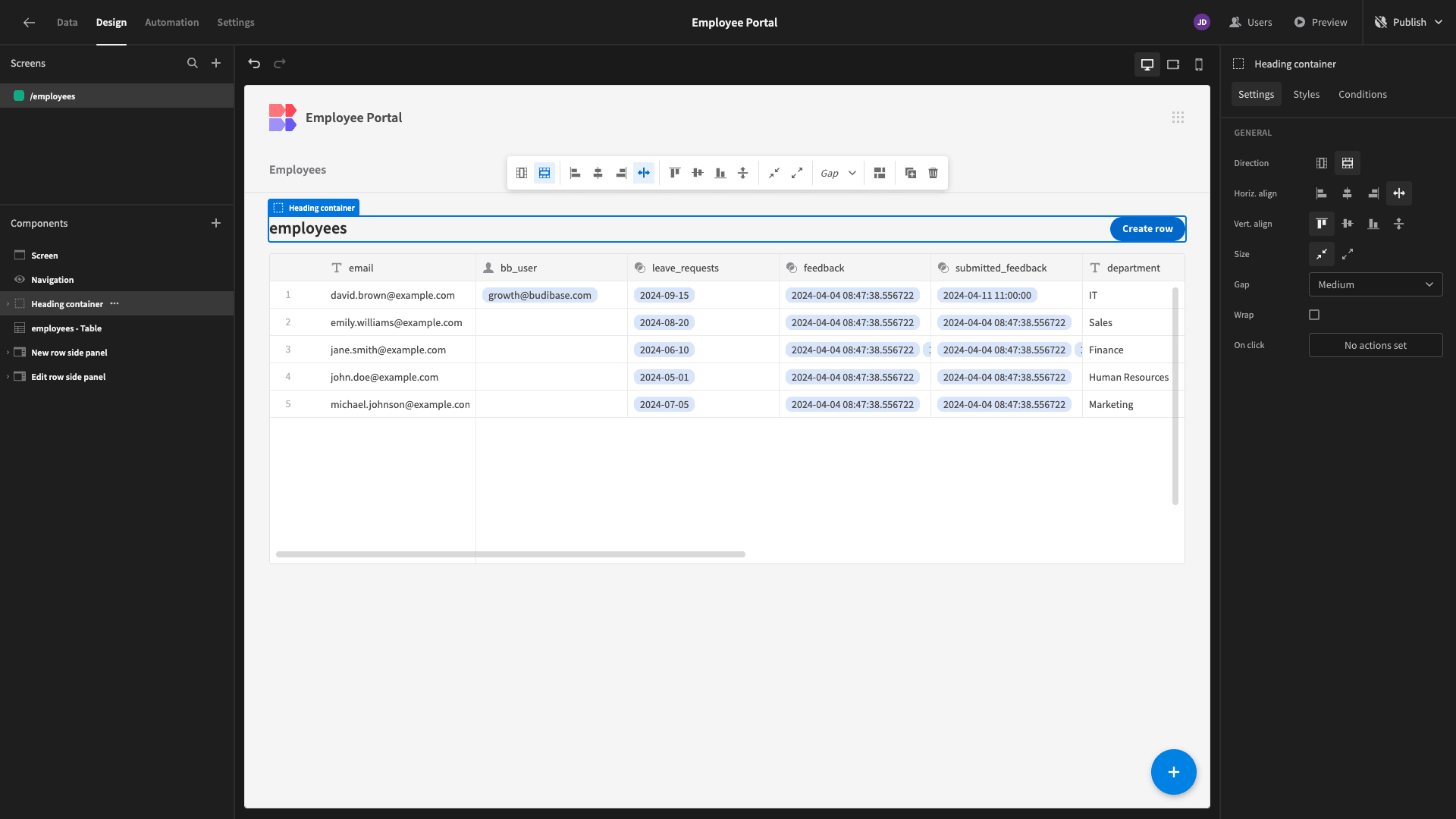This screenshot has width=1456, height=819.
Task: Search screens with magnifier icon
Action: click(x=193, y=64)
